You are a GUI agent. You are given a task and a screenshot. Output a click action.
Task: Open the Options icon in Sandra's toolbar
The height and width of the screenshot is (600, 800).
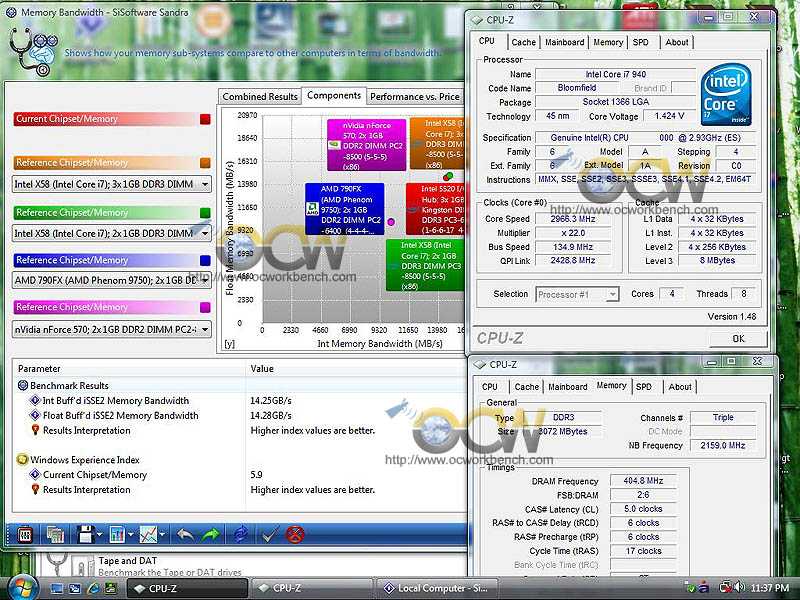coord(24,535)
